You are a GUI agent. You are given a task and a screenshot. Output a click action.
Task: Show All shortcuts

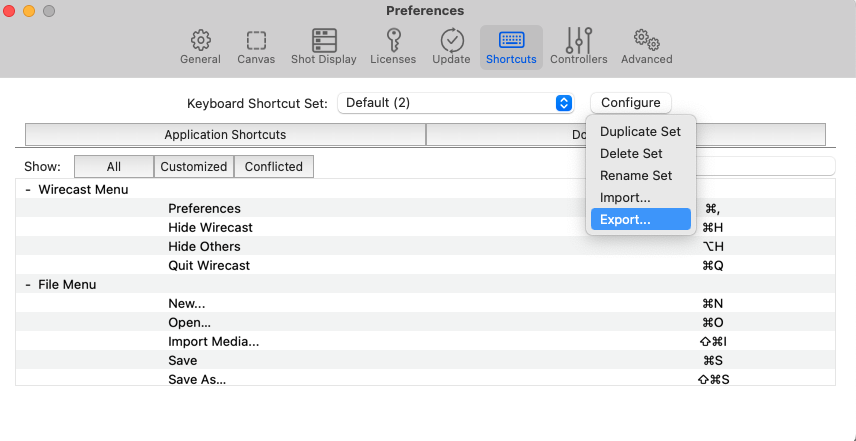(114, 166)
